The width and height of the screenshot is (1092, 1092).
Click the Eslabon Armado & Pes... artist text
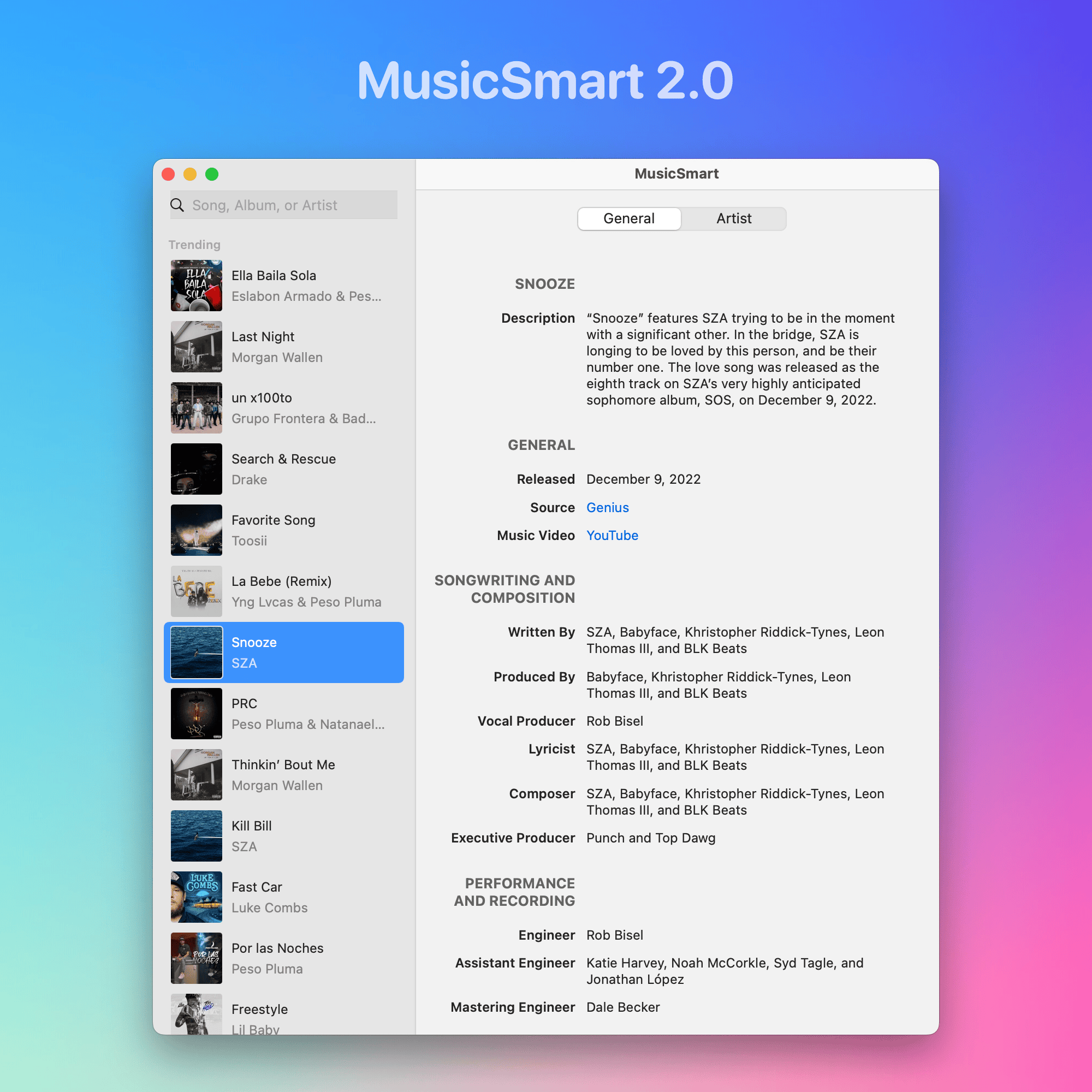[306, 296]
